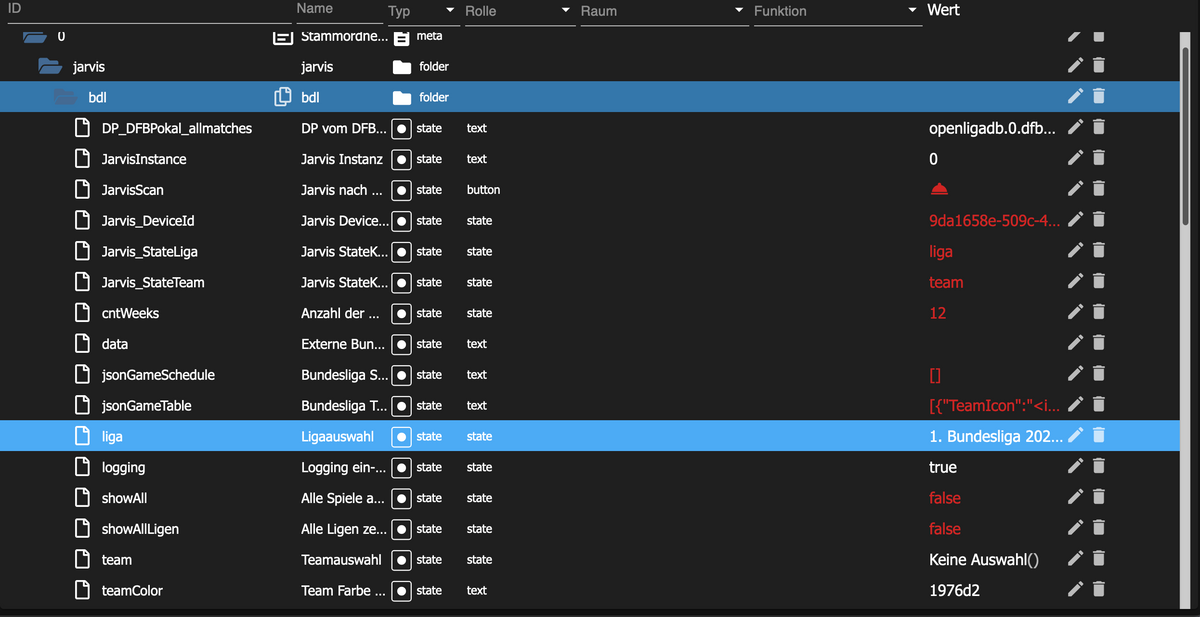Edit the highlighted liga state
The image size is (1200, 617).
tap(1075, 436)
